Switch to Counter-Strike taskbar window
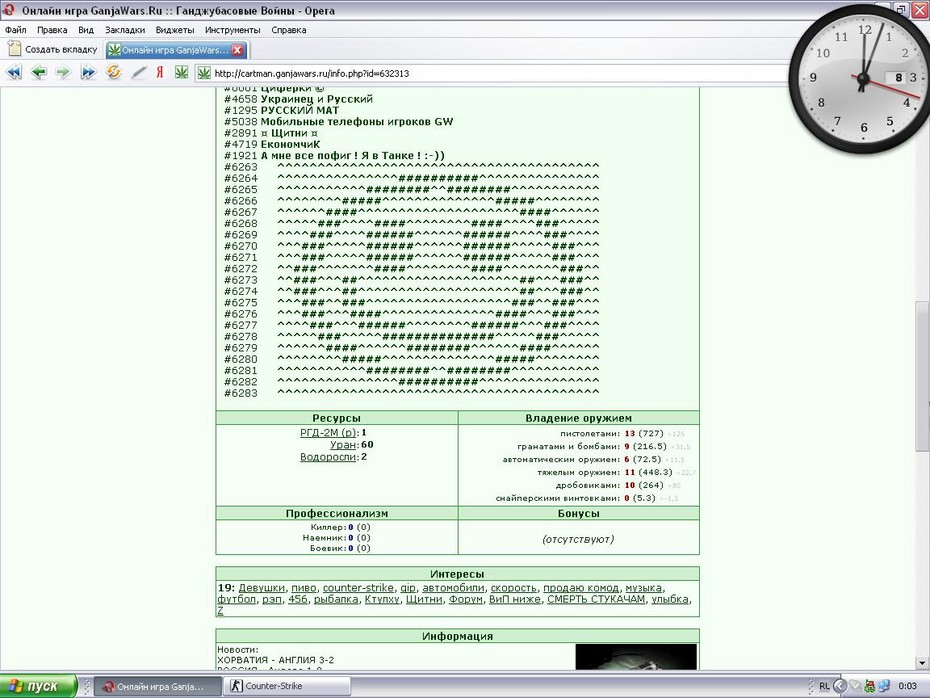Screen dimensions: 930x698 tap(286, 686)
